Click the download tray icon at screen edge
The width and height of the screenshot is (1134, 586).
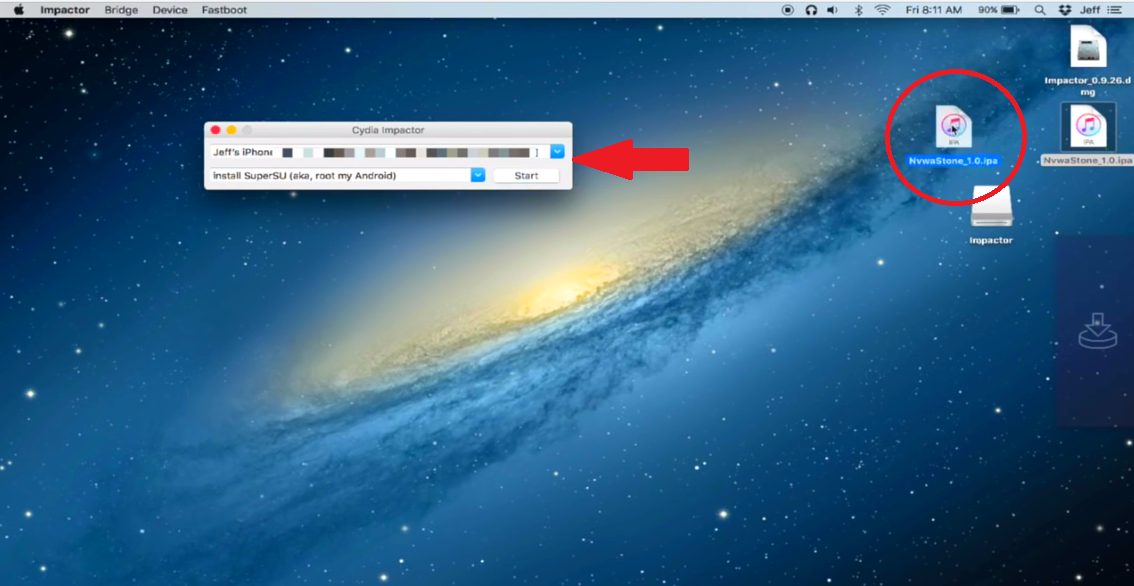pyautogui.click(x=1097, y=331)
